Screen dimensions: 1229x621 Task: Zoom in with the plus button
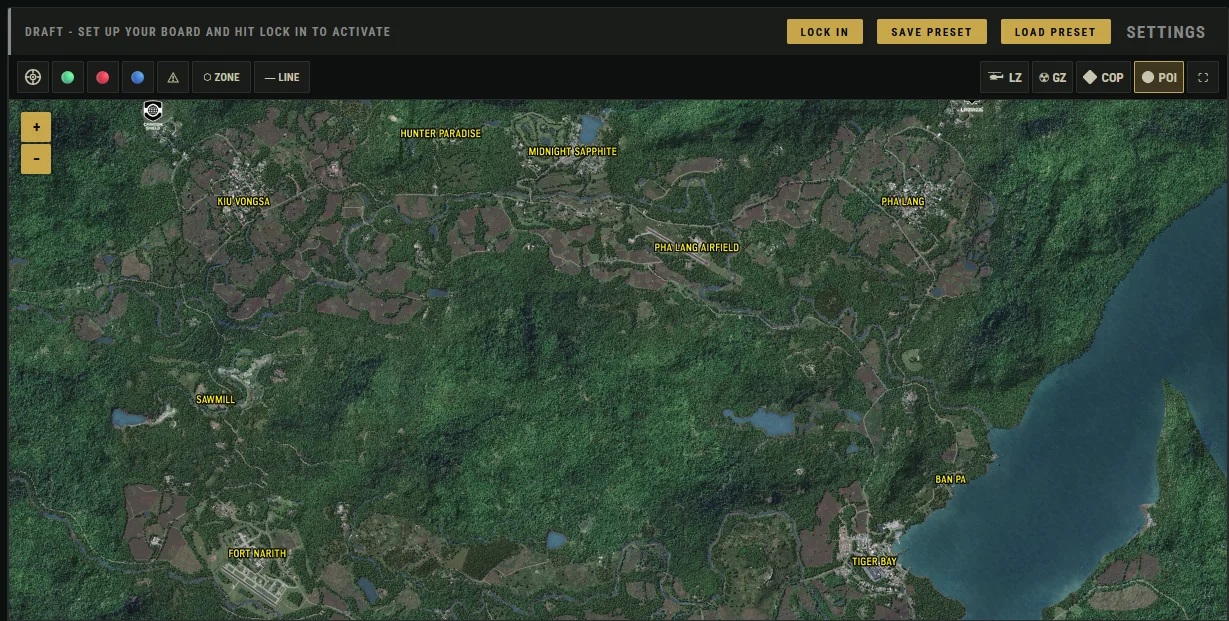(x=36, y=127)
